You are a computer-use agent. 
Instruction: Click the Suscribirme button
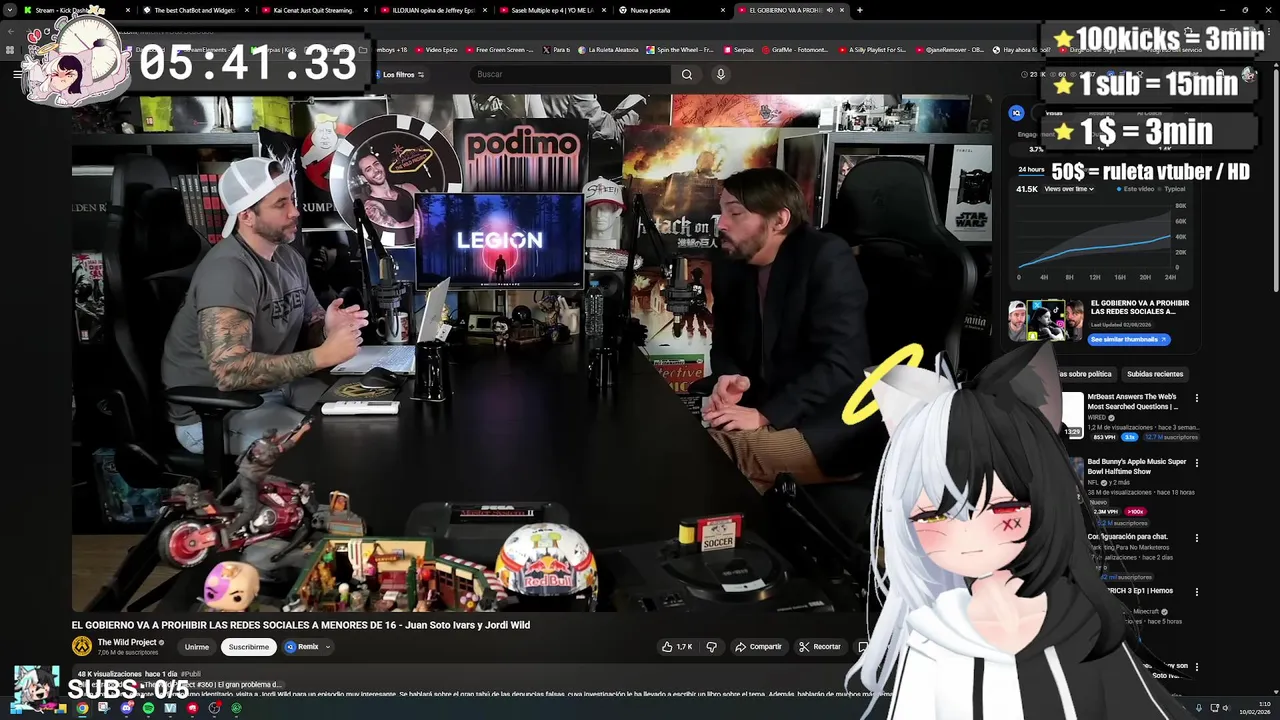click(249, 647)
